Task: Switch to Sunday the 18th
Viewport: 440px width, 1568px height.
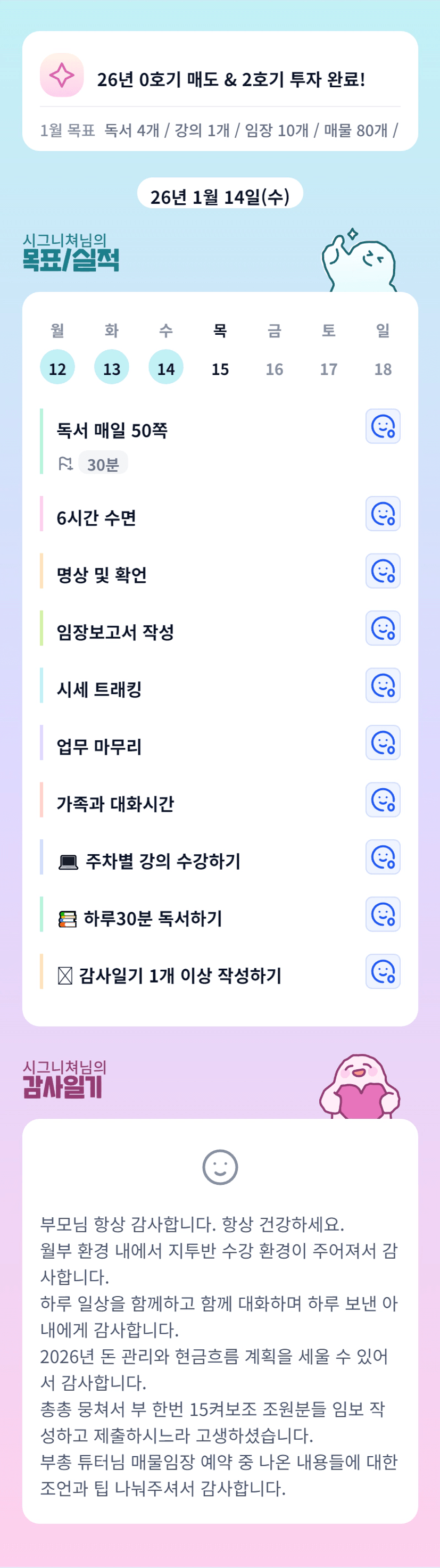Action: [x=383, y=368]
